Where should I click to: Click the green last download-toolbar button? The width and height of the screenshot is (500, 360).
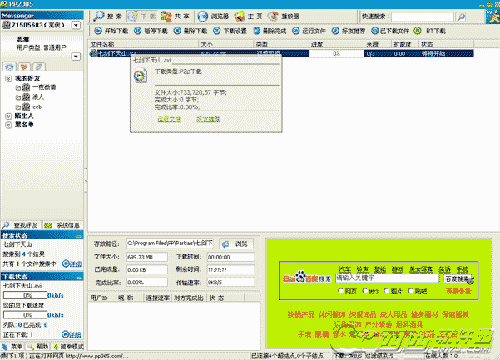[429, 31]
